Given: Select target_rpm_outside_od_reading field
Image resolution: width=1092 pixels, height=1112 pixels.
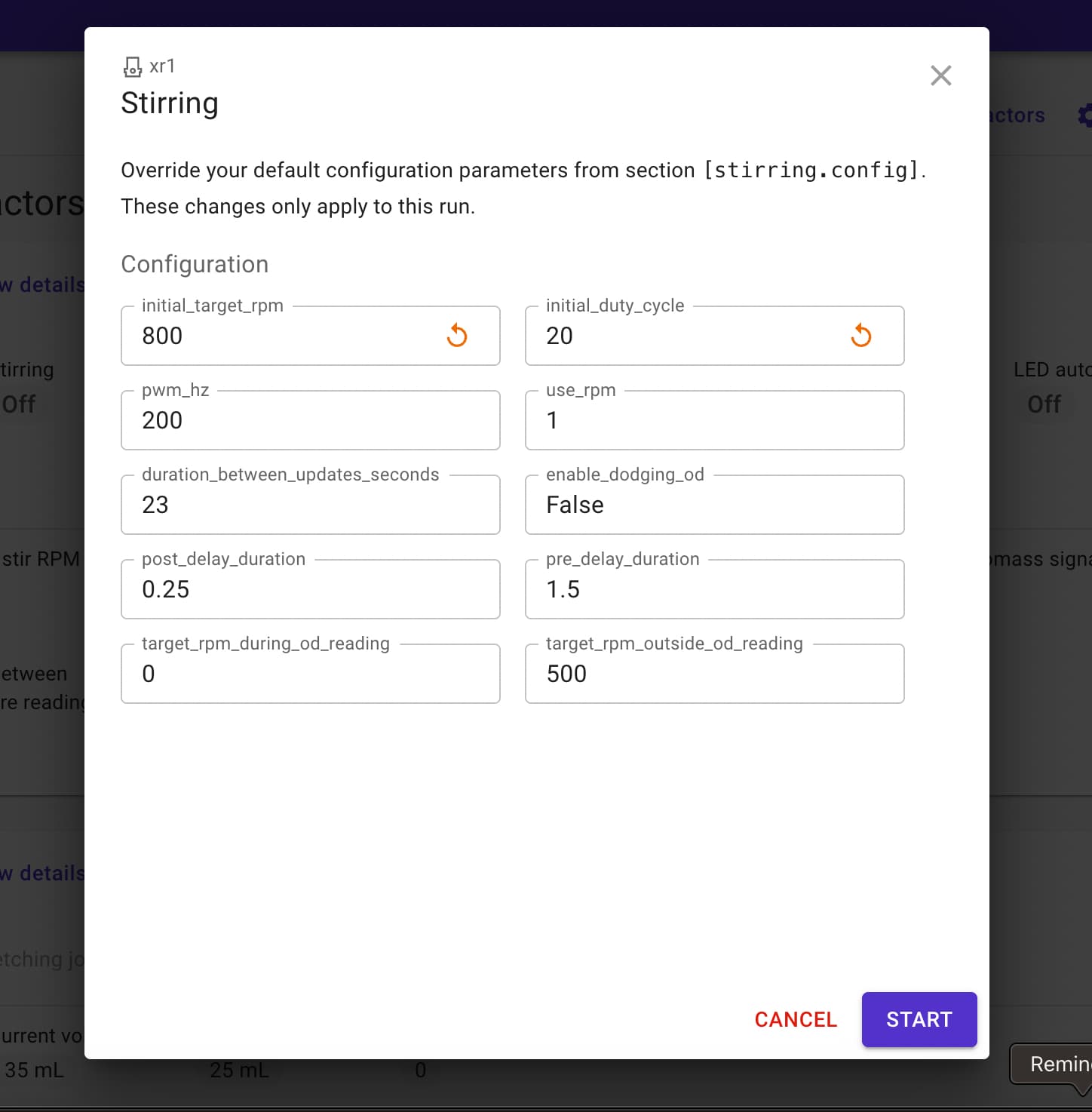Looking at the screenshot, I should [713, 674].
